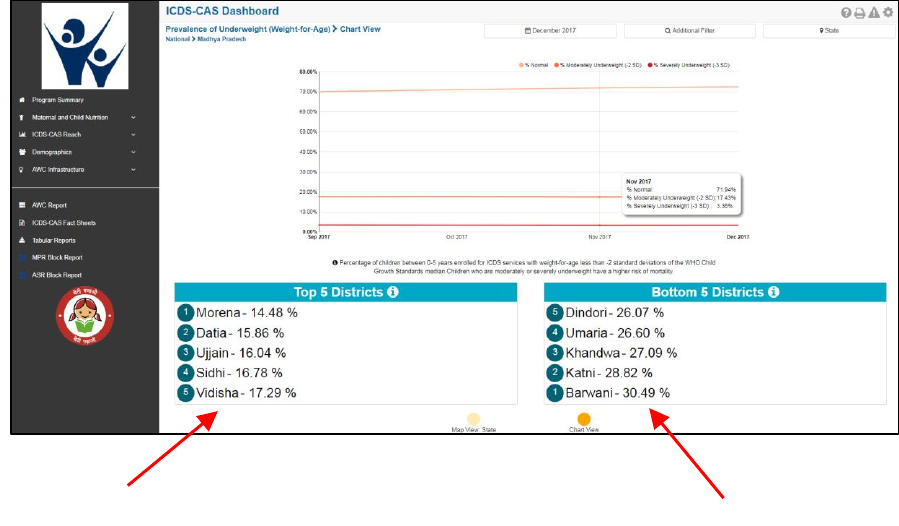Click the info icon before chart description
Screen dimensions: 899x526
pos(335,263)
